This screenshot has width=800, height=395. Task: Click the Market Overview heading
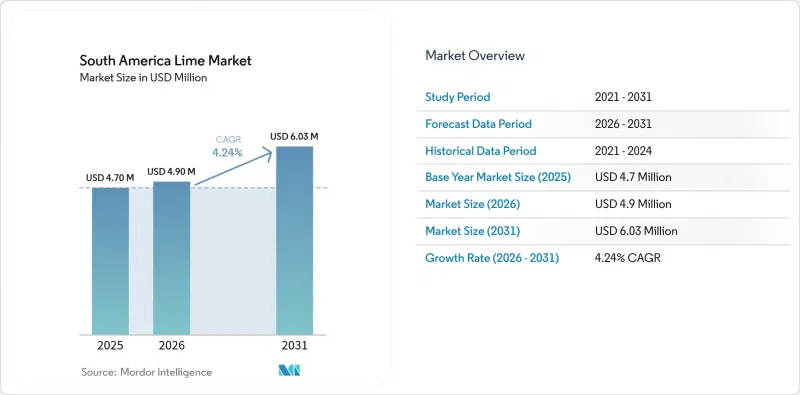[475, 55]
